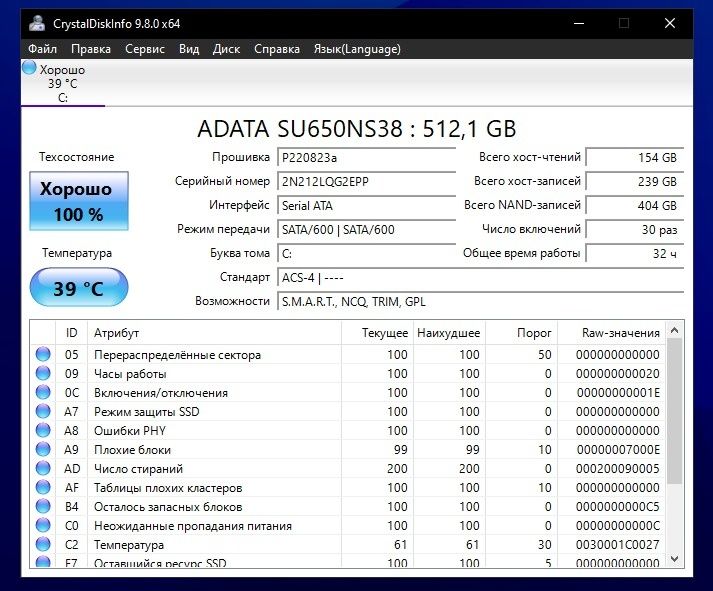Click the scroll up arrow of attribute list

click(675, 331)
